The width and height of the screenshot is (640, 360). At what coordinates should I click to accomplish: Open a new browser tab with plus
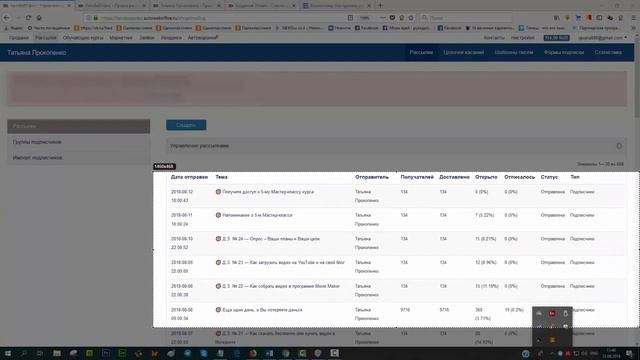(x=380, y=6)
